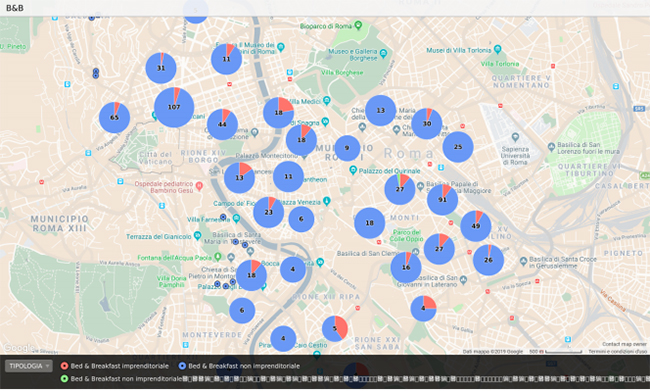Click the Ospedale pediatrico Bambino Gesù pin
The height and width of the screenshot is (391, 650).
point(199,186)
